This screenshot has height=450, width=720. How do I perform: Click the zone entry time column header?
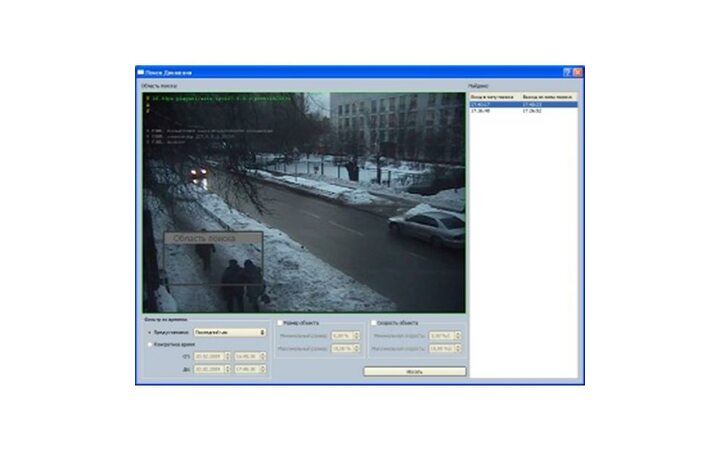pyautogui.click(x=495, y=97)
